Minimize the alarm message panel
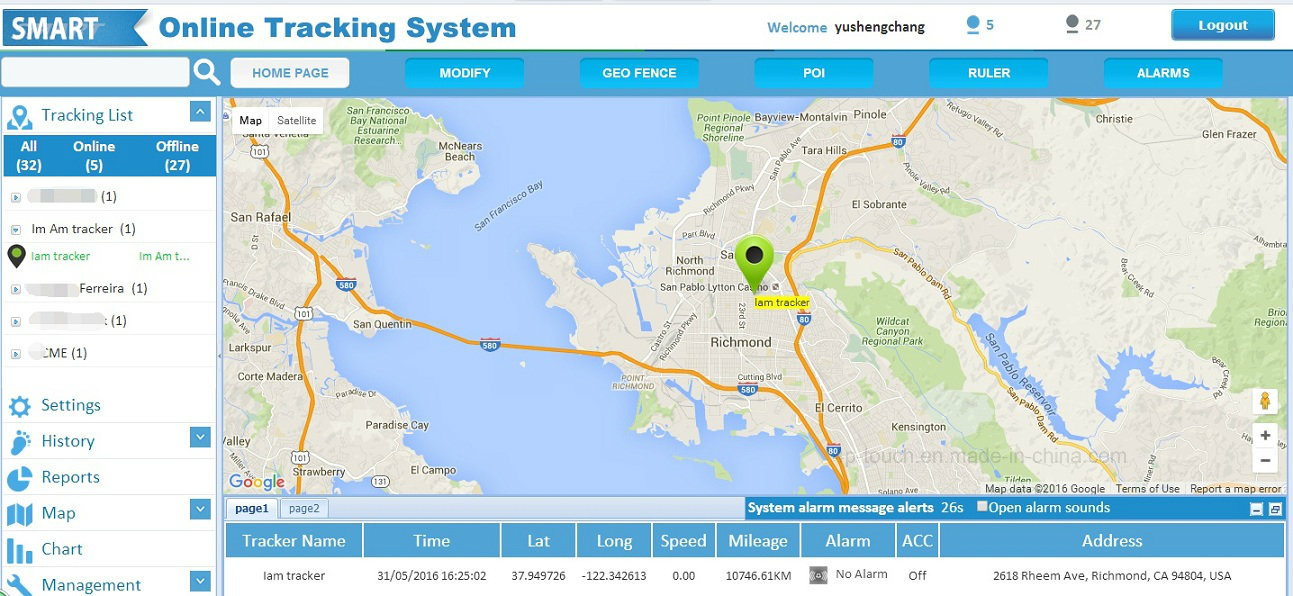Screen dimensions: 1293x596 (x=1257, y=509)
